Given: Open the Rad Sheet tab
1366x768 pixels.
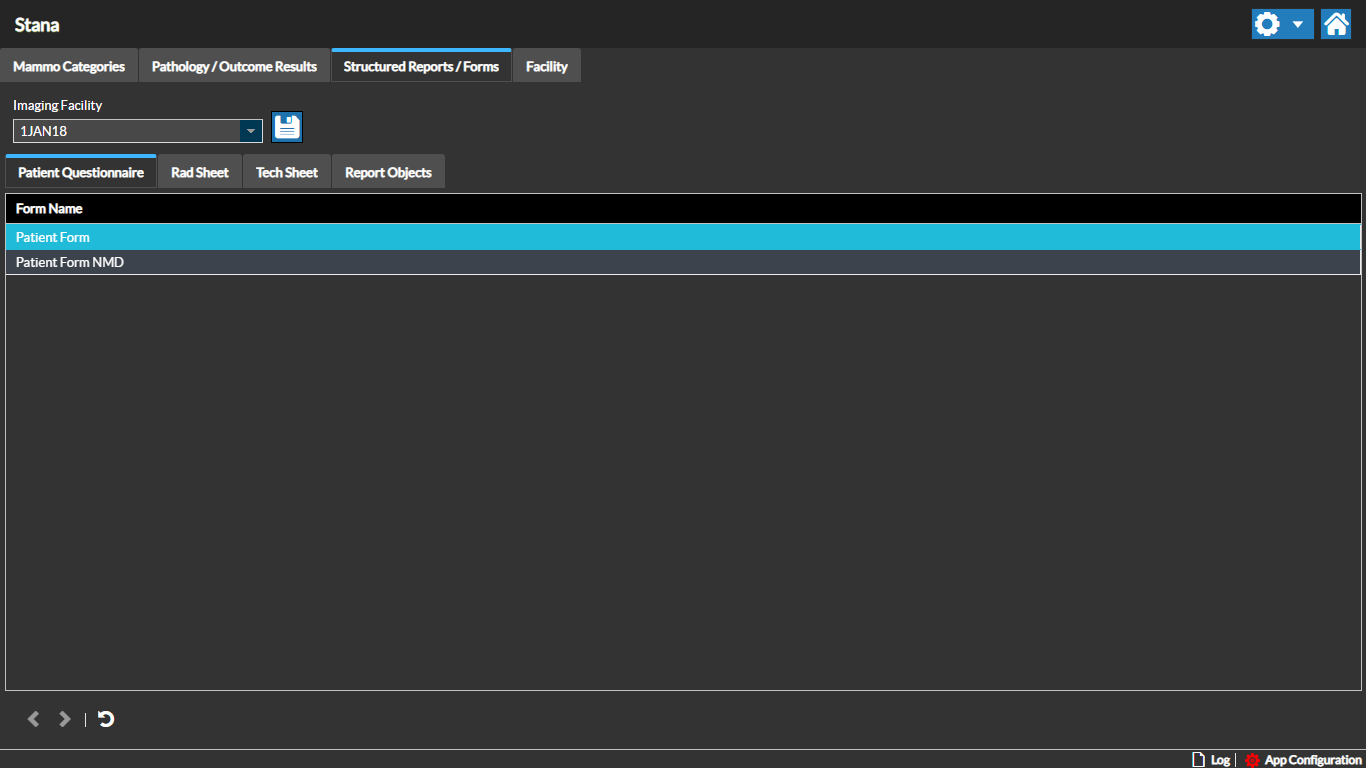Looking at the screenshot, I should (200, 173).
